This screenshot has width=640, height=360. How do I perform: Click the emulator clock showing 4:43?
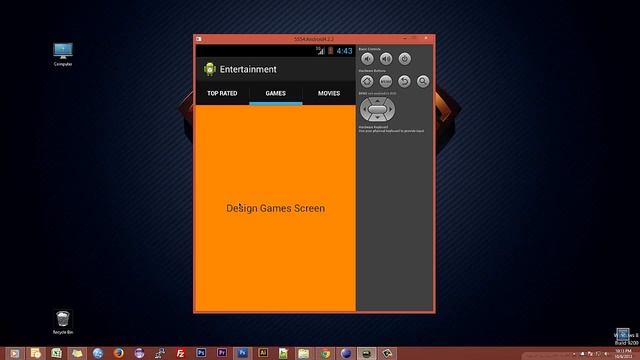344,51
